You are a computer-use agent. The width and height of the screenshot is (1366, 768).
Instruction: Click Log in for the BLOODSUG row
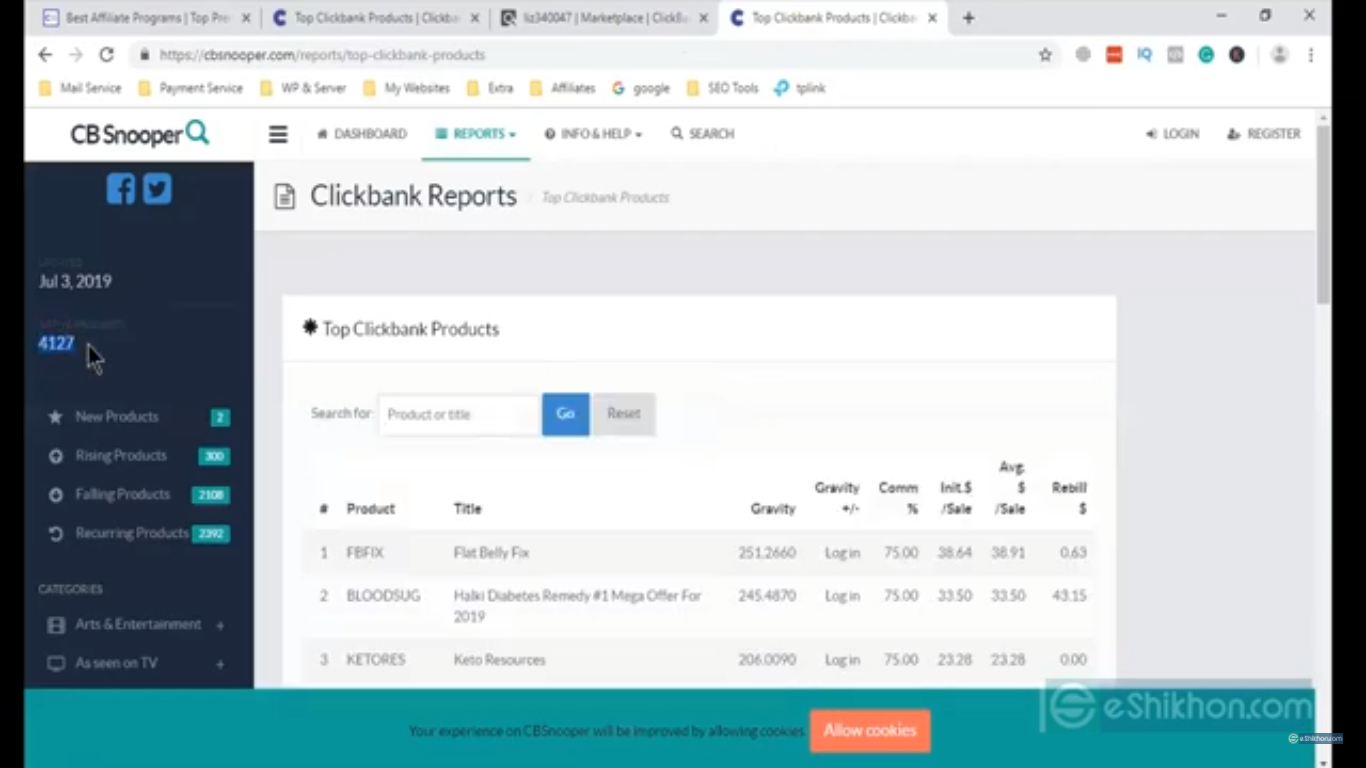pos(841,595)
